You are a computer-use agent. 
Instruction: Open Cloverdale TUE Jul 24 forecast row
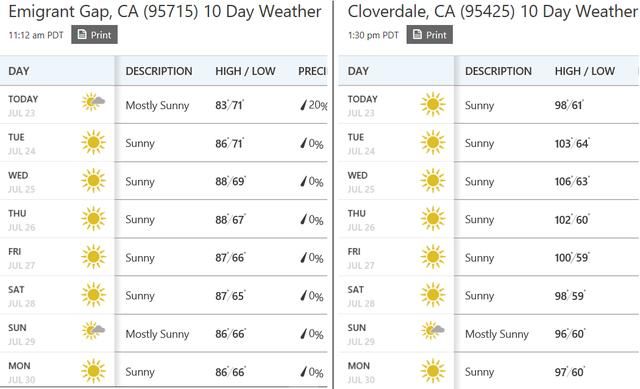tap(489, 143)
